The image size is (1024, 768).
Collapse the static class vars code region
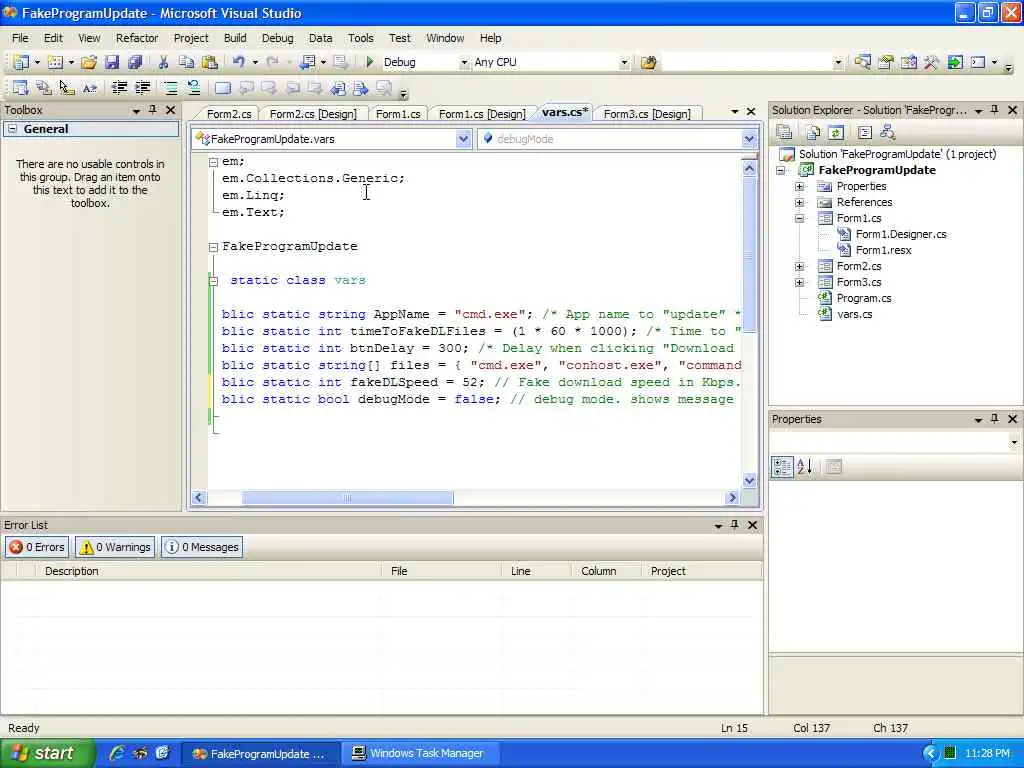213,281
